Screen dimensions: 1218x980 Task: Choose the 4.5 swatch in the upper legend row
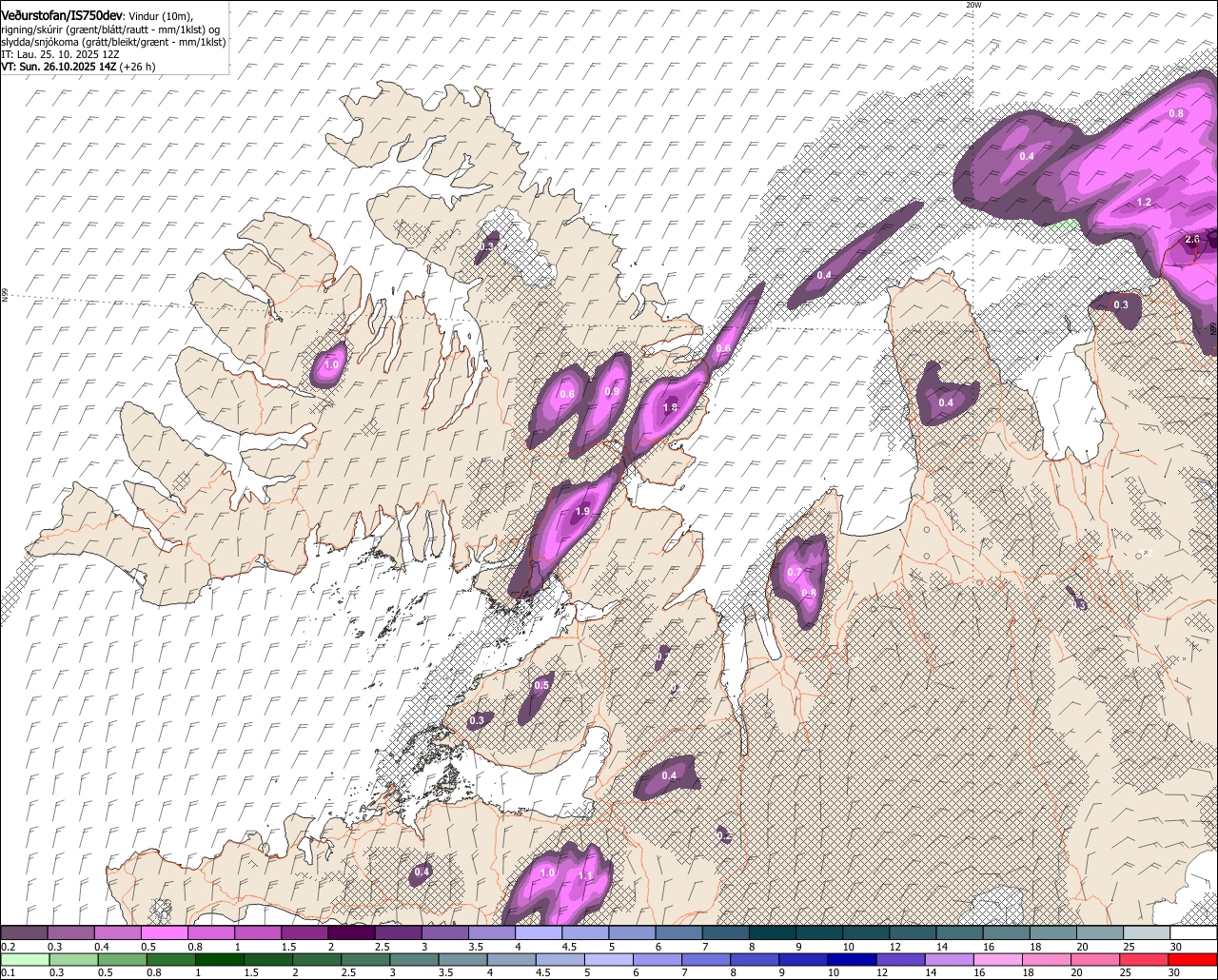tap(585, 933)
